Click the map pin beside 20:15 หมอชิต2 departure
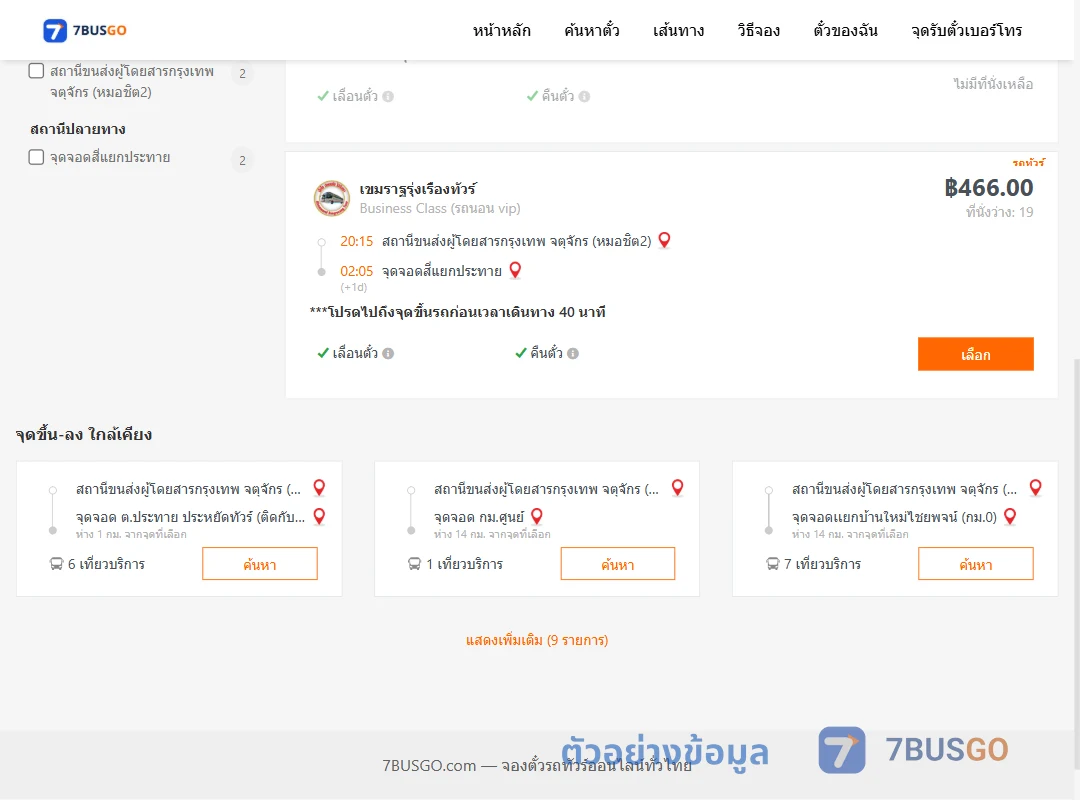This screenshot has width=1080, height=800. pos(664,240)
